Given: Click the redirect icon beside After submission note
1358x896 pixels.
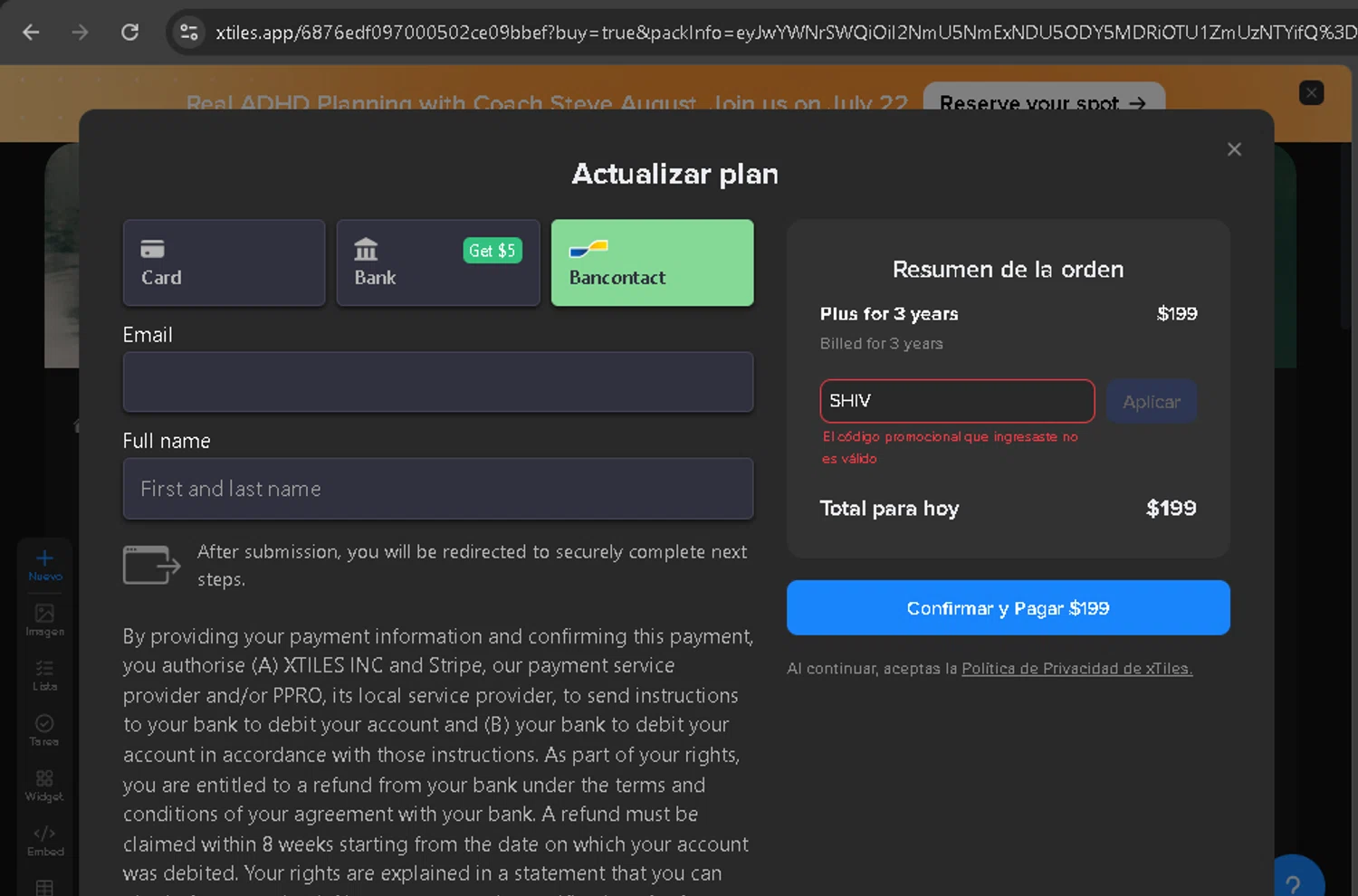Looking at the screenshot, I should 151,566.
